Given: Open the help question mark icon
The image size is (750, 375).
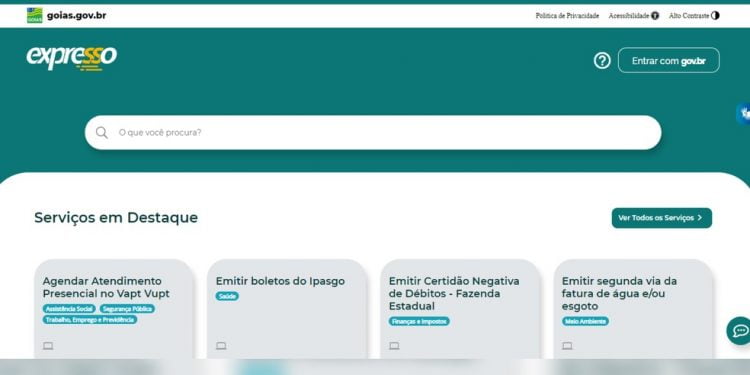Looking at the screenshot, I should [602, 61].
